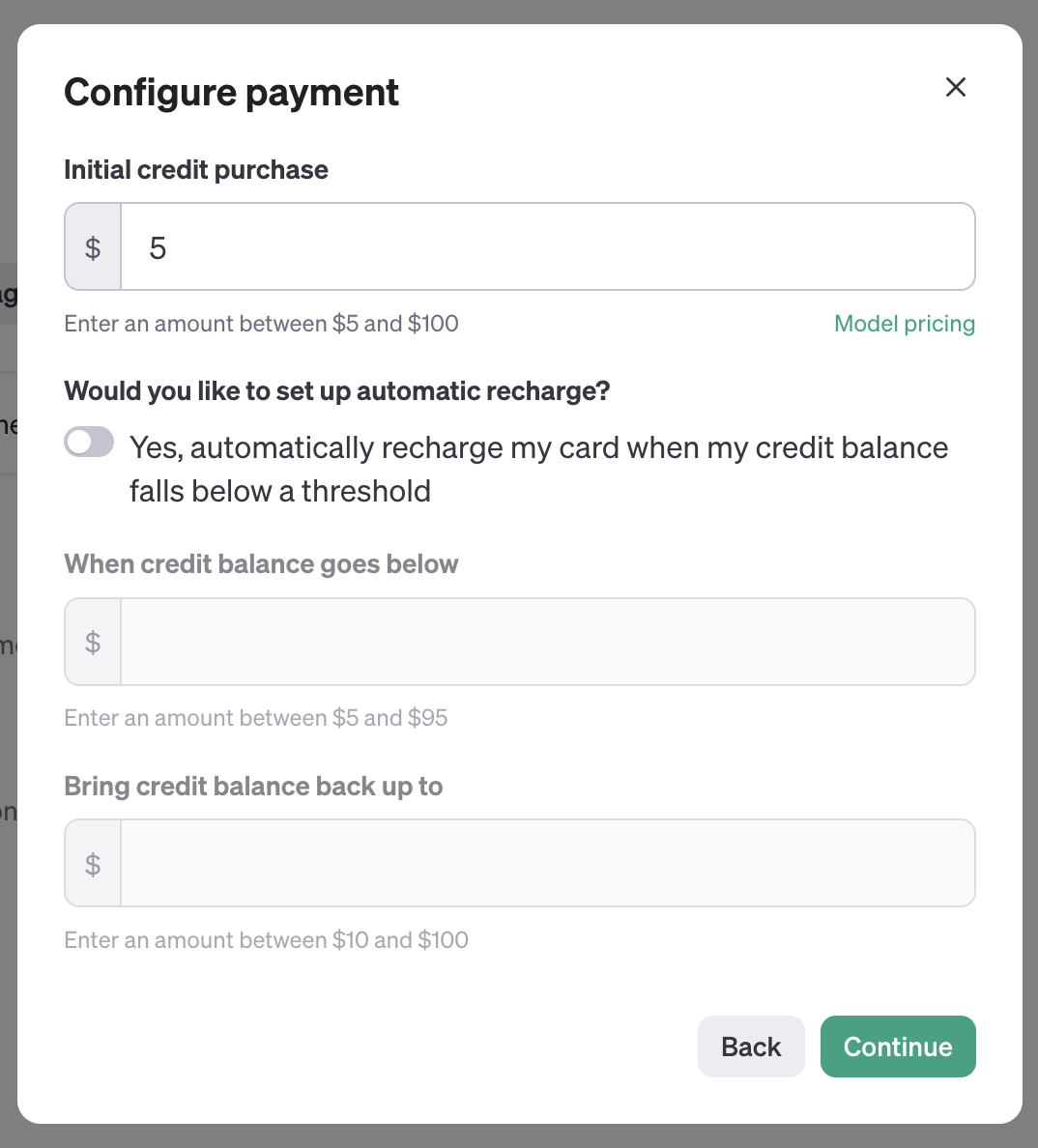Click the 'Initial credit purchase' field label
This screenshot has width=1038, height=1148.
(x=196, y=170)
